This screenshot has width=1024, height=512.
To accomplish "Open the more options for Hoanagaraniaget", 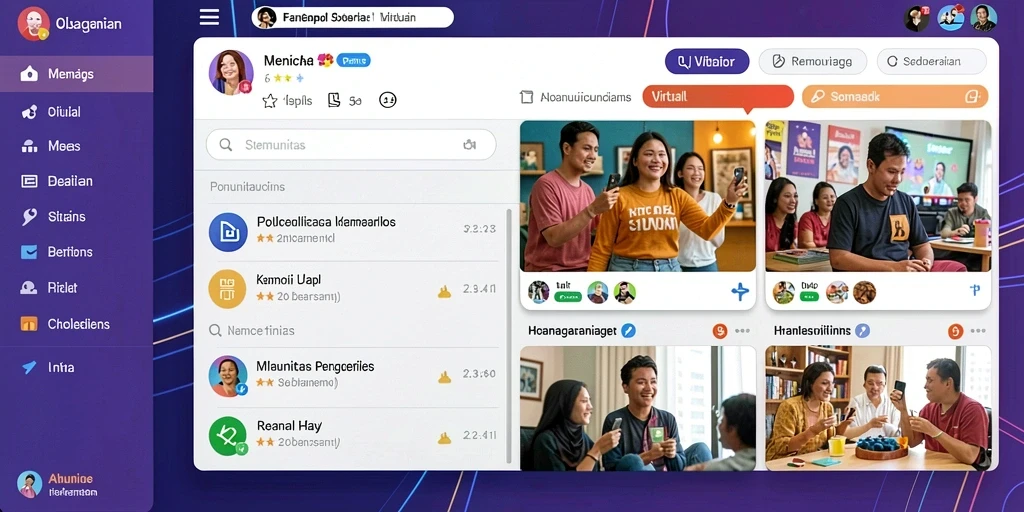I will point(743,331).
